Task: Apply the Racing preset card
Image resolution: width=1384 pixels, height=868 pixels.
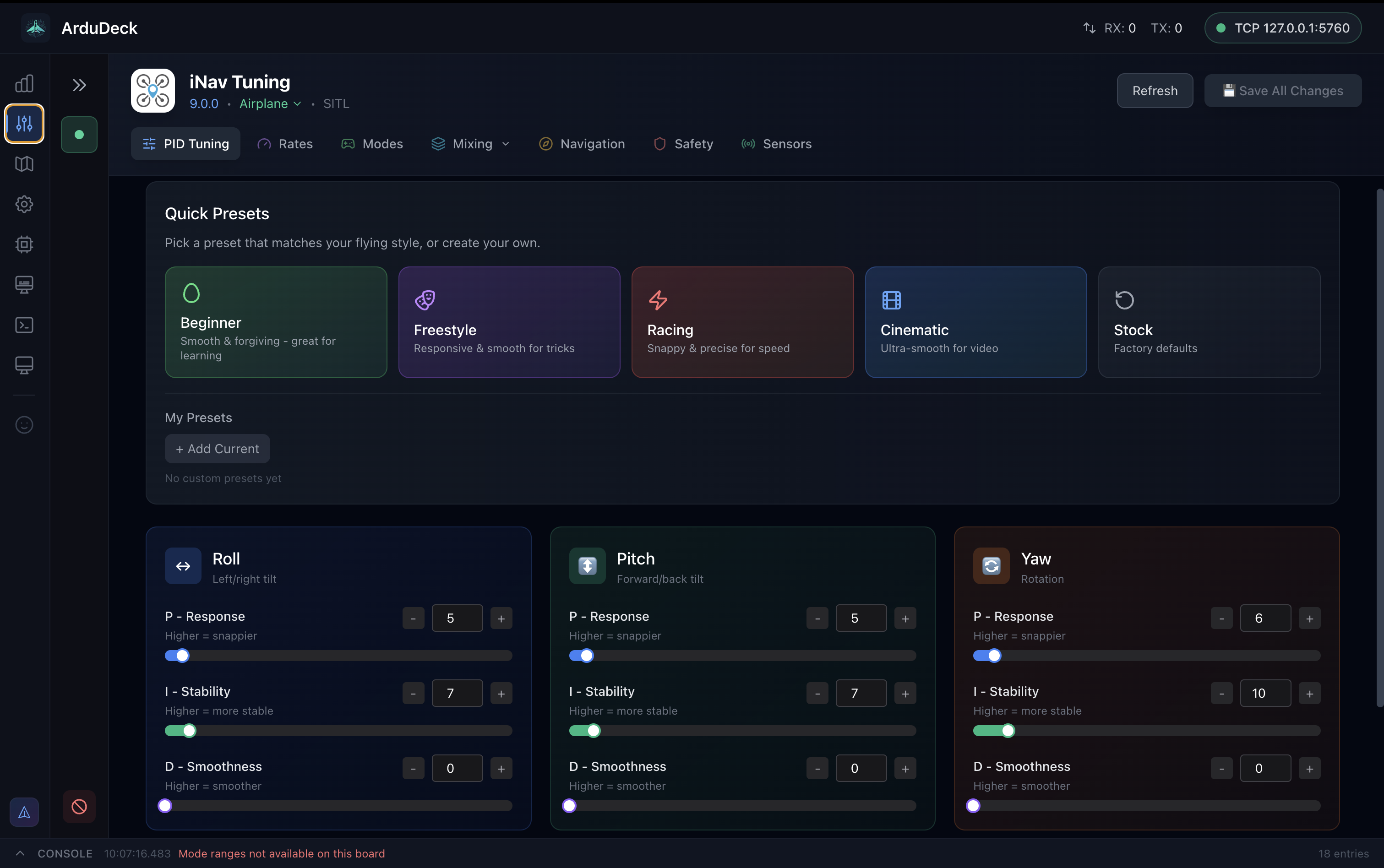Action: click(742, 322)
